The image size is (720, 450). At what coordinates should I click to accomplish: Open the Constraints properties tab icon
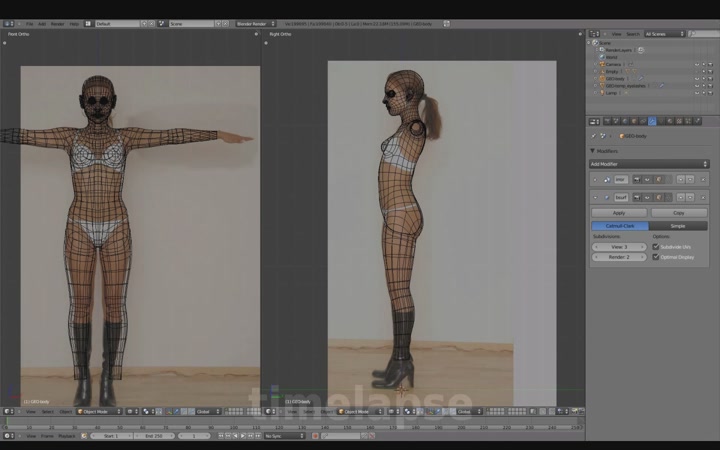click(643, 121)
